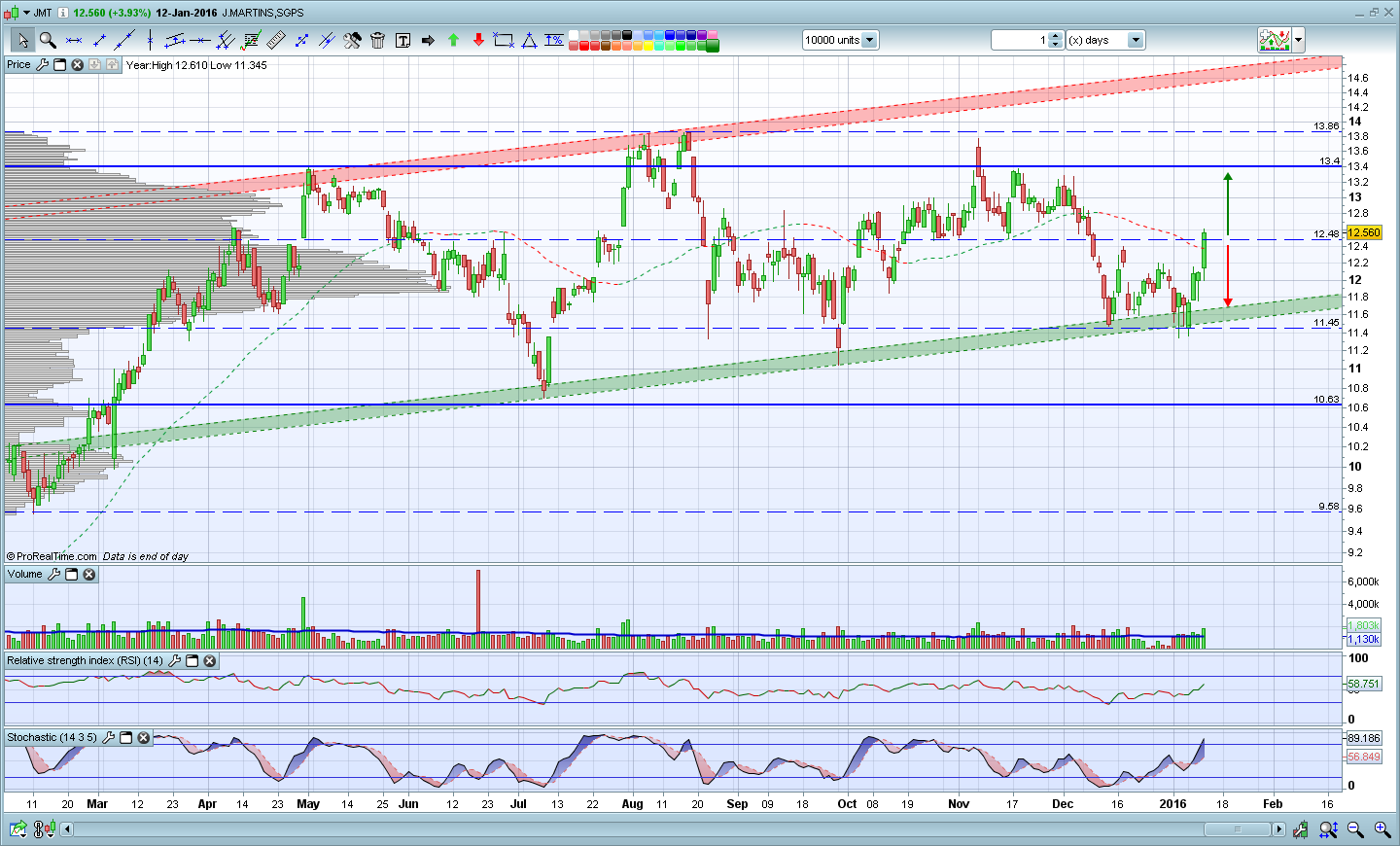Remove the RSI indicator panel

210,661
